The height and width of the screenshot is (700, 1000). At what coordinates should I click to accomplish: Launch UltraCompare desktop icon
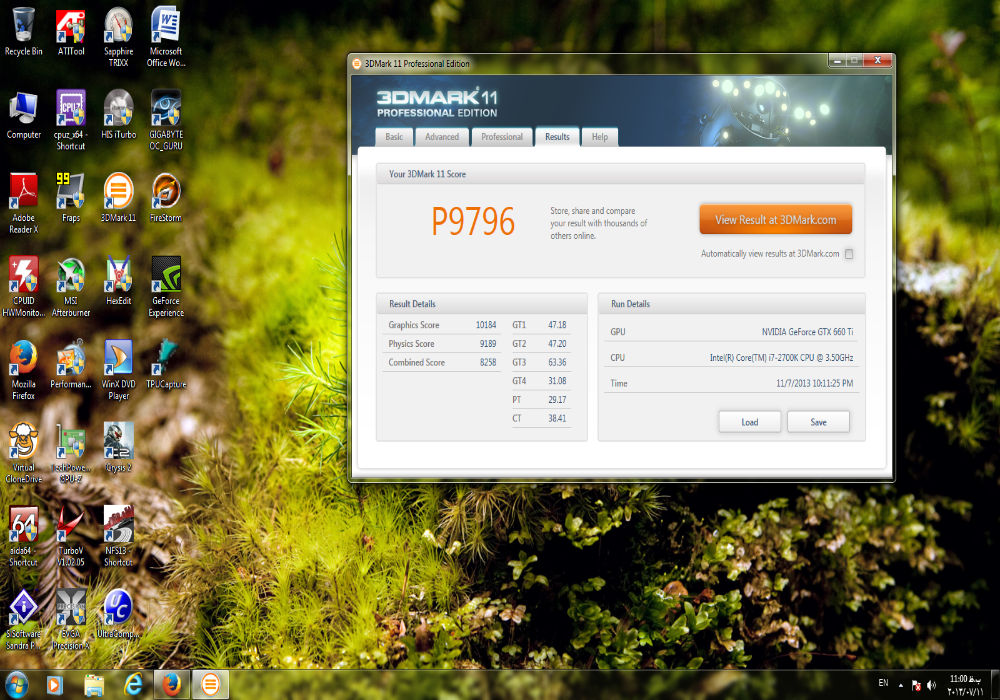(119, 615)
